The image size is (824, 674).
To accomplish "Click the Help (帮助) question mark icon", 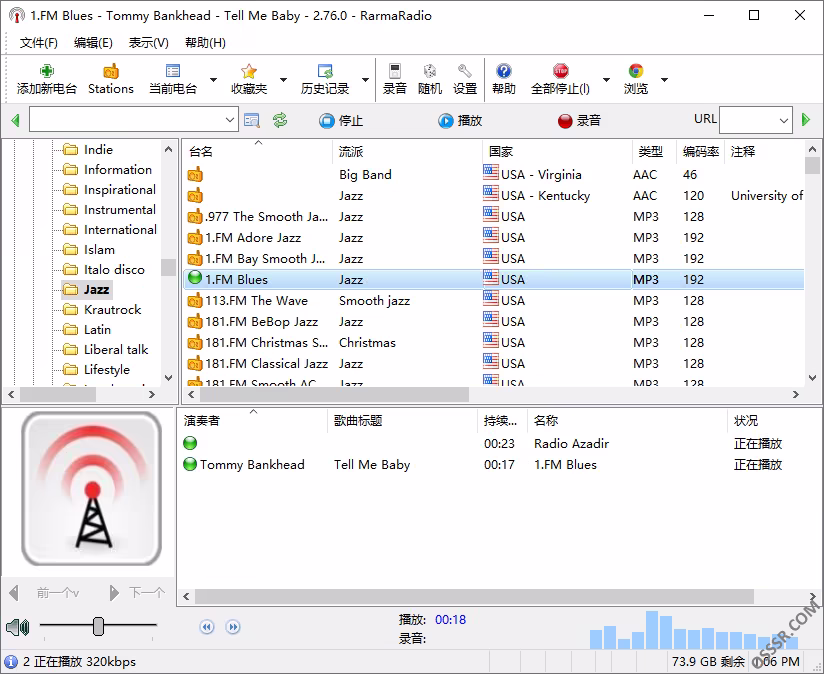I will [x=503, y=71].
